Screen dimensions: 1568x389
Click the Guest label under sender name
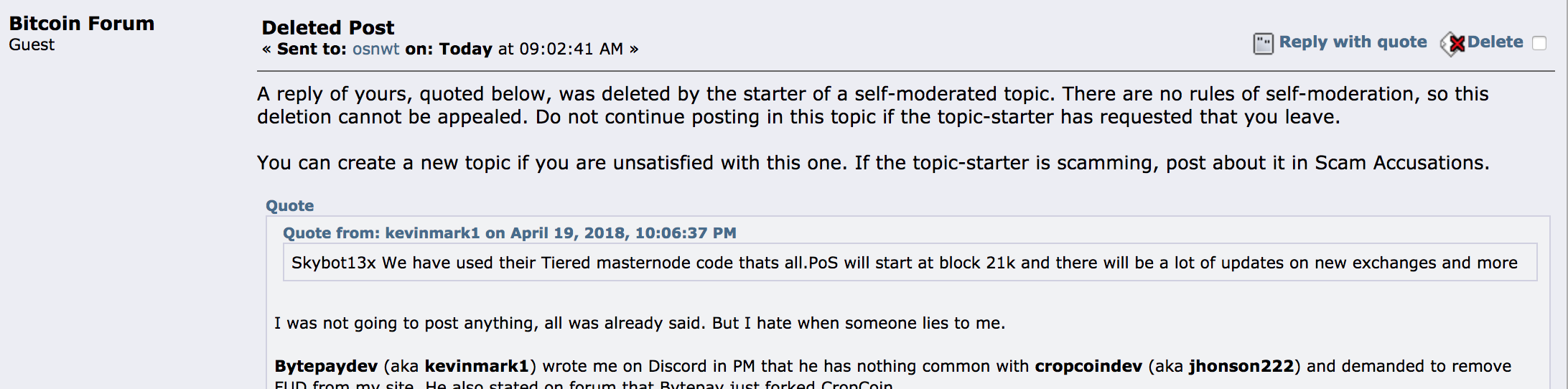(x=32, y=44)
